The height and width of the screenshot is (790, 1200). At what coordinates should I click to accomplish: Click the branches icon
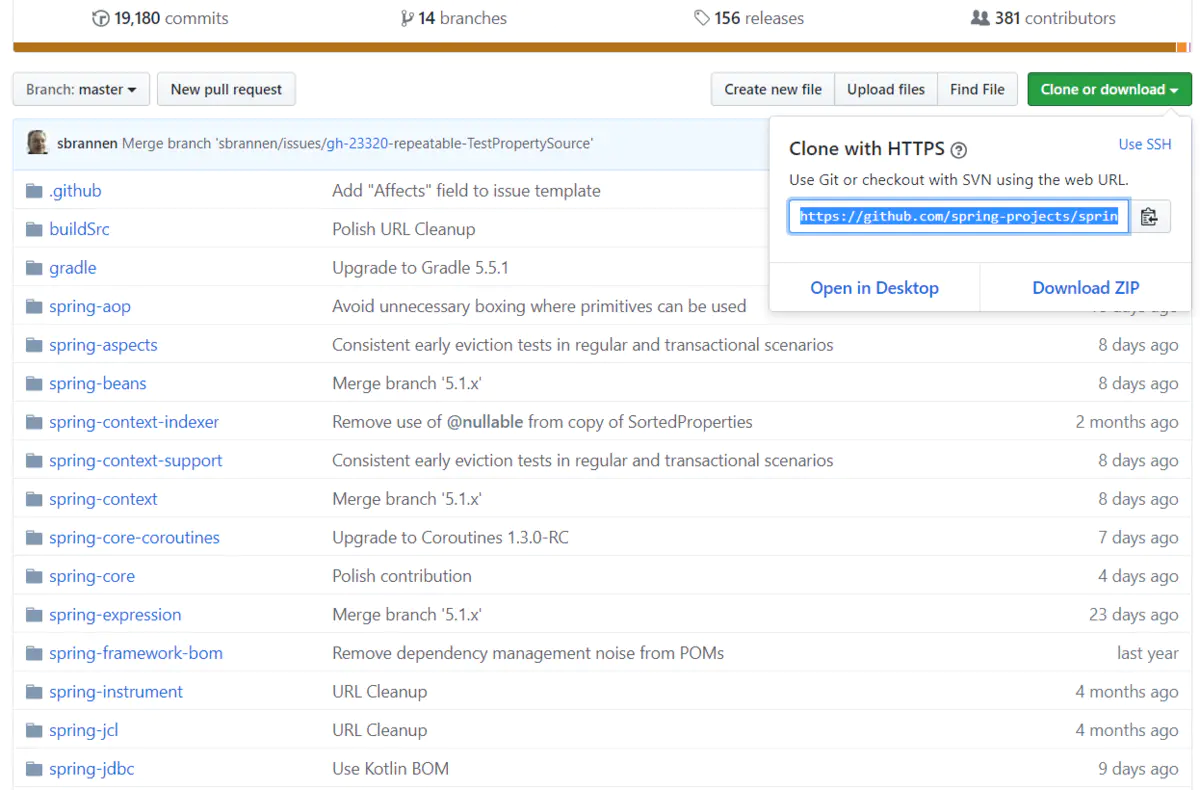[x=407, y=18]
